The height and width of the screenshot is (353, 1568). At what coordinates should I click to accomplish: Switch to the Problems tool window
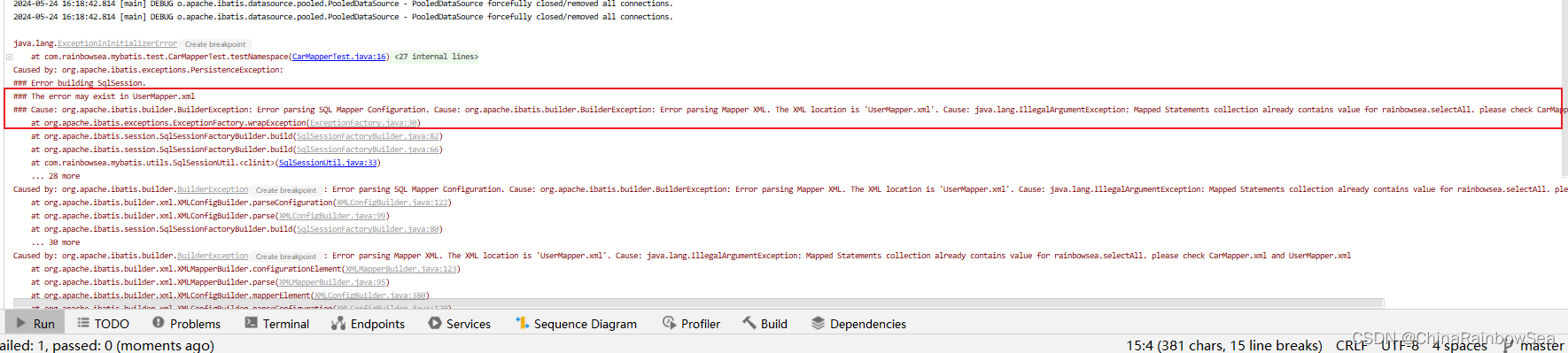coord(186,324)
